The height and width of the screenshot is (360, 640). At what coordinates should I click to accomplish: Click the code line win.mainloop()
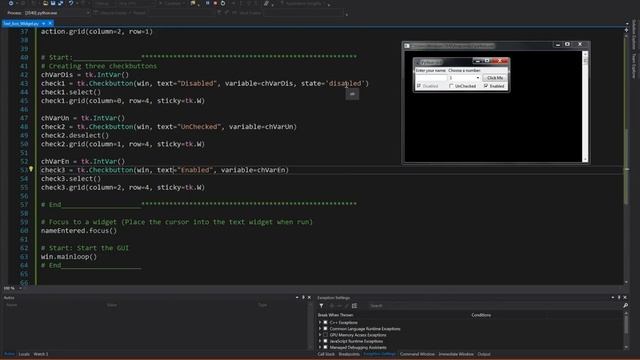(x=69, y=257)
